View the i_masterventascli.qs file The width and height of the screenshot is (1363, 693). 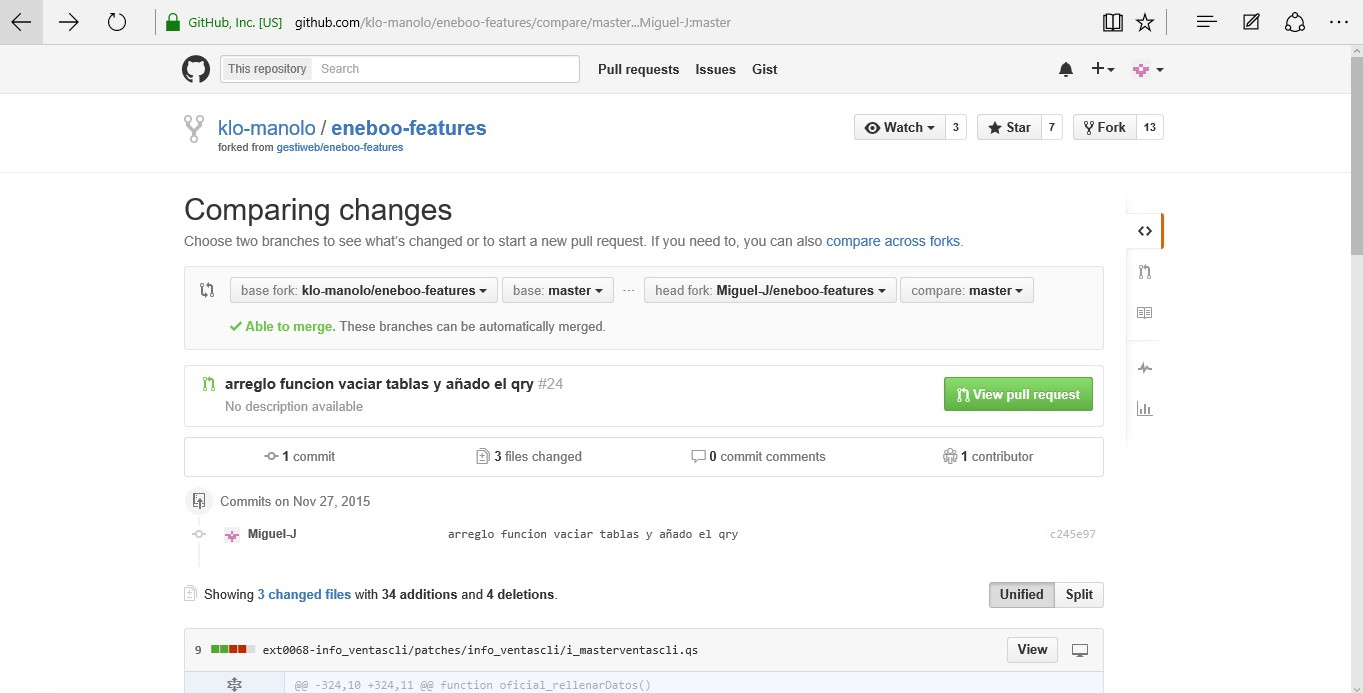[1032, 650]
